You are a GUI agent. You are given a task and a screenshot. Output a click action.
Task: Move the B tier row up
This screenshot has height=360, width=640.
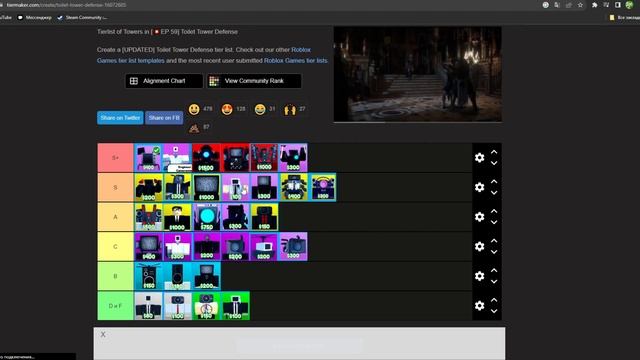tap(494, 271)
